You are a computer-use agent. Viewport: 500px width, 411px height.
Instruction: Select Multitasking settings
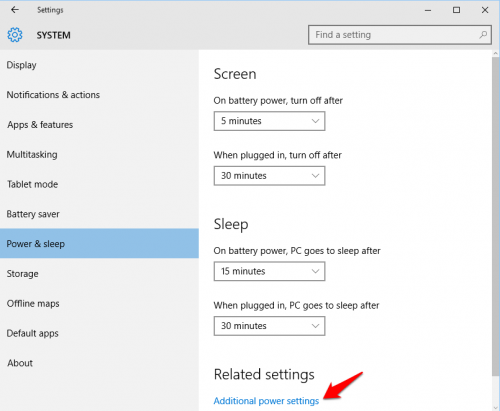click(x=99, y=154)
